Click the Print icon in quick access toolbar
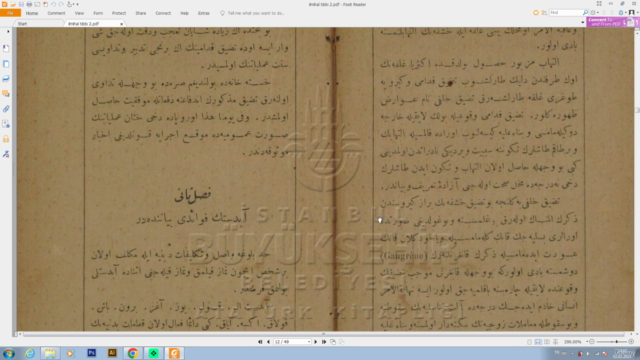 click(29, 4)
